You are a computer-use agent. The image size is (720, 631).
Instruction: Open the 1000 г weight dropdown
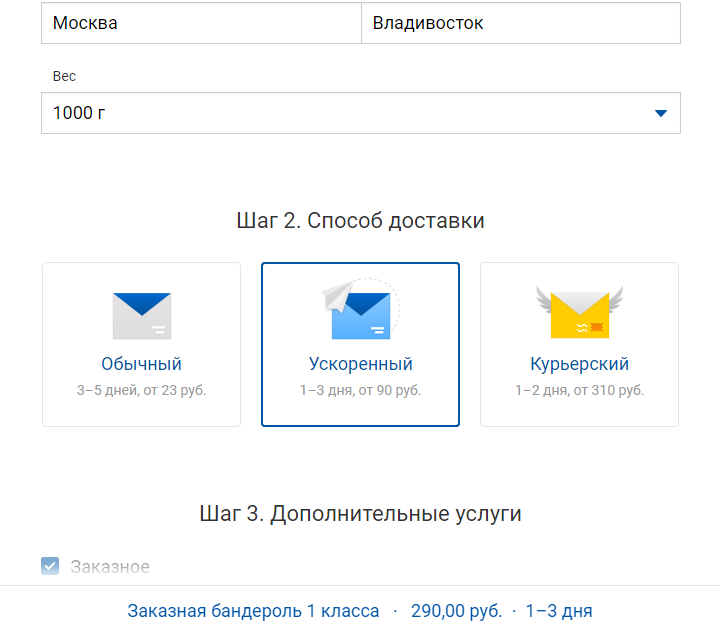361,113
